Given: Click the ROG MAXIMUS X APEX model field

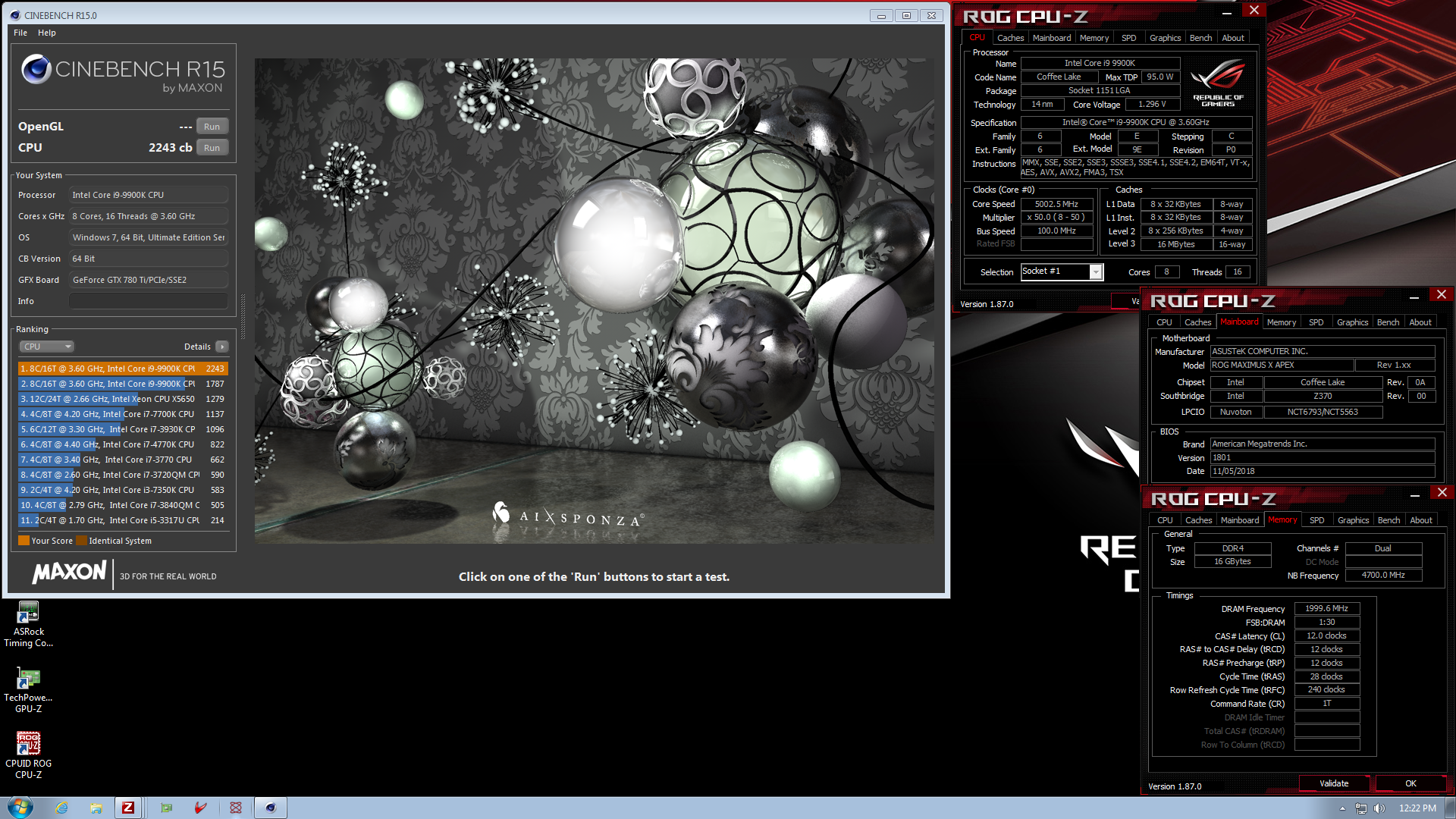Looking at the screenshot, I should 1282,365.
